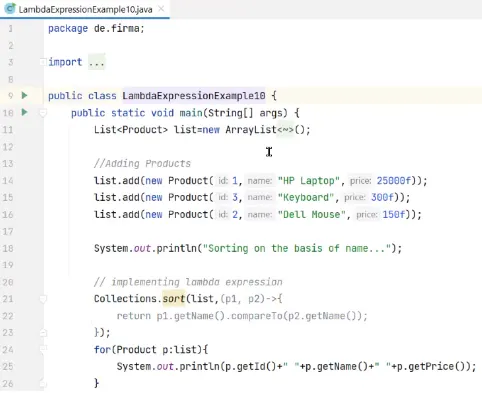Expand the collapsed import block marker
The height and width of the screenshot is (393, 482).
43,62
